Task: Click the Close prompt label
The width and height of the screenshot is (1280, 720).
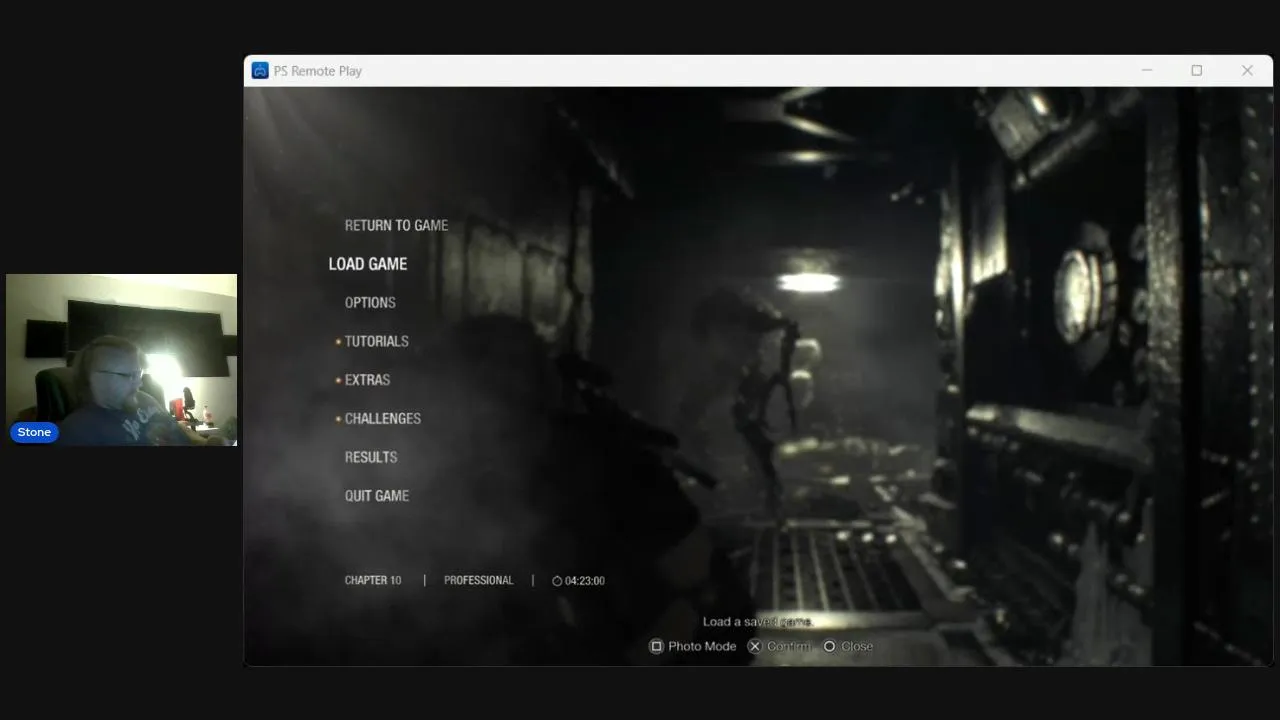Action: [857, 646]
